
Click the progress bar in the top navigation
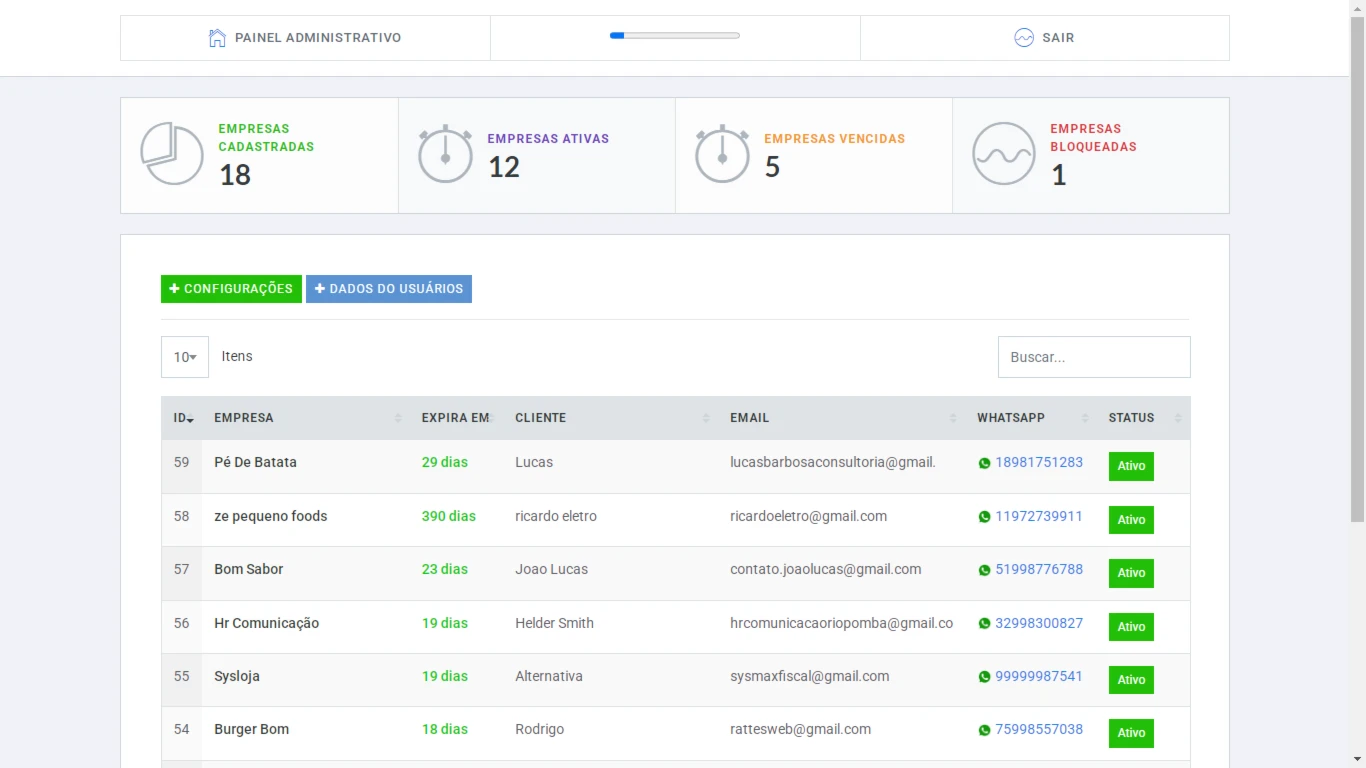675,36
